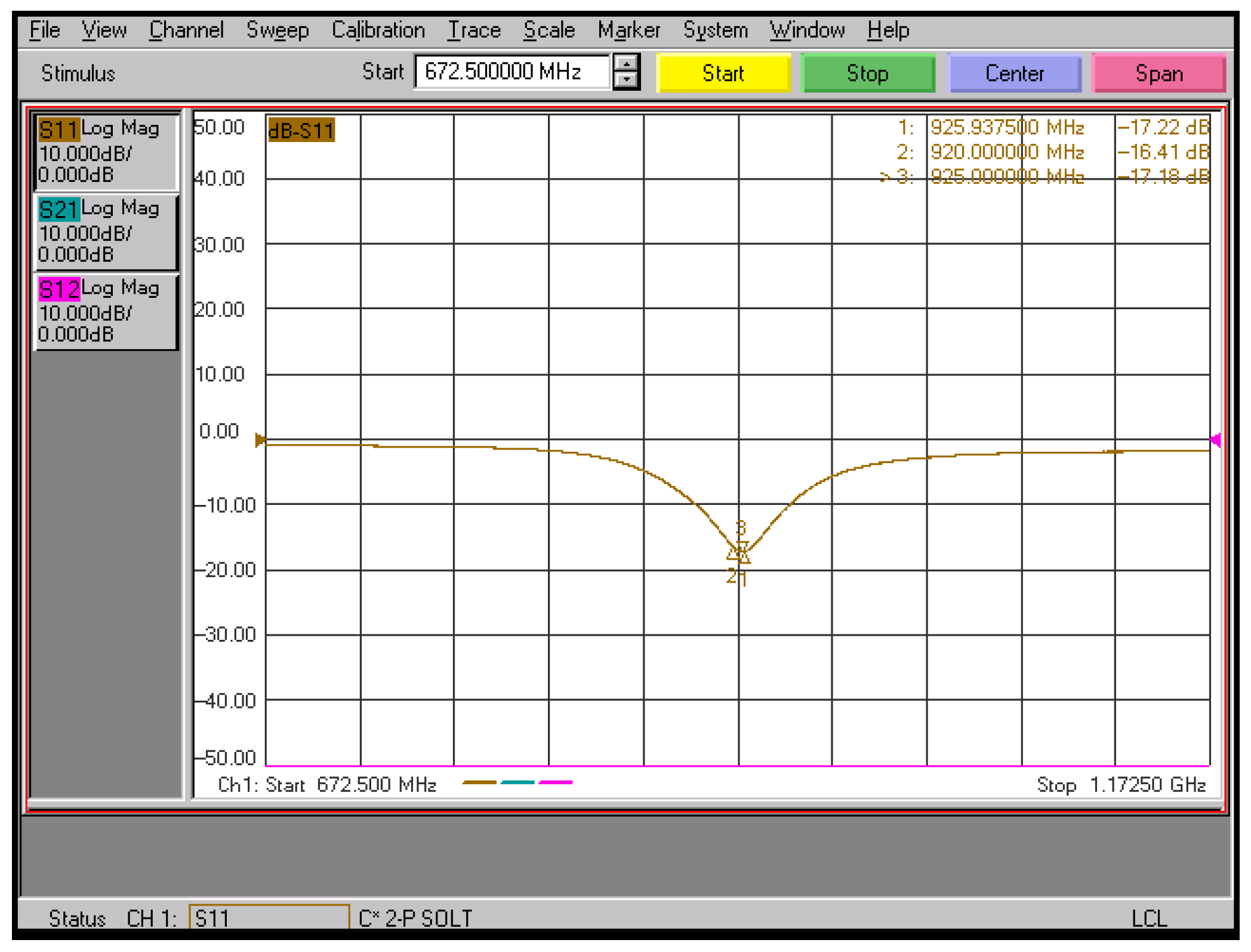1251x952 pixels.
Task: Select the S11 Log Mag trace panel
Action: click(x=106, y=150)
